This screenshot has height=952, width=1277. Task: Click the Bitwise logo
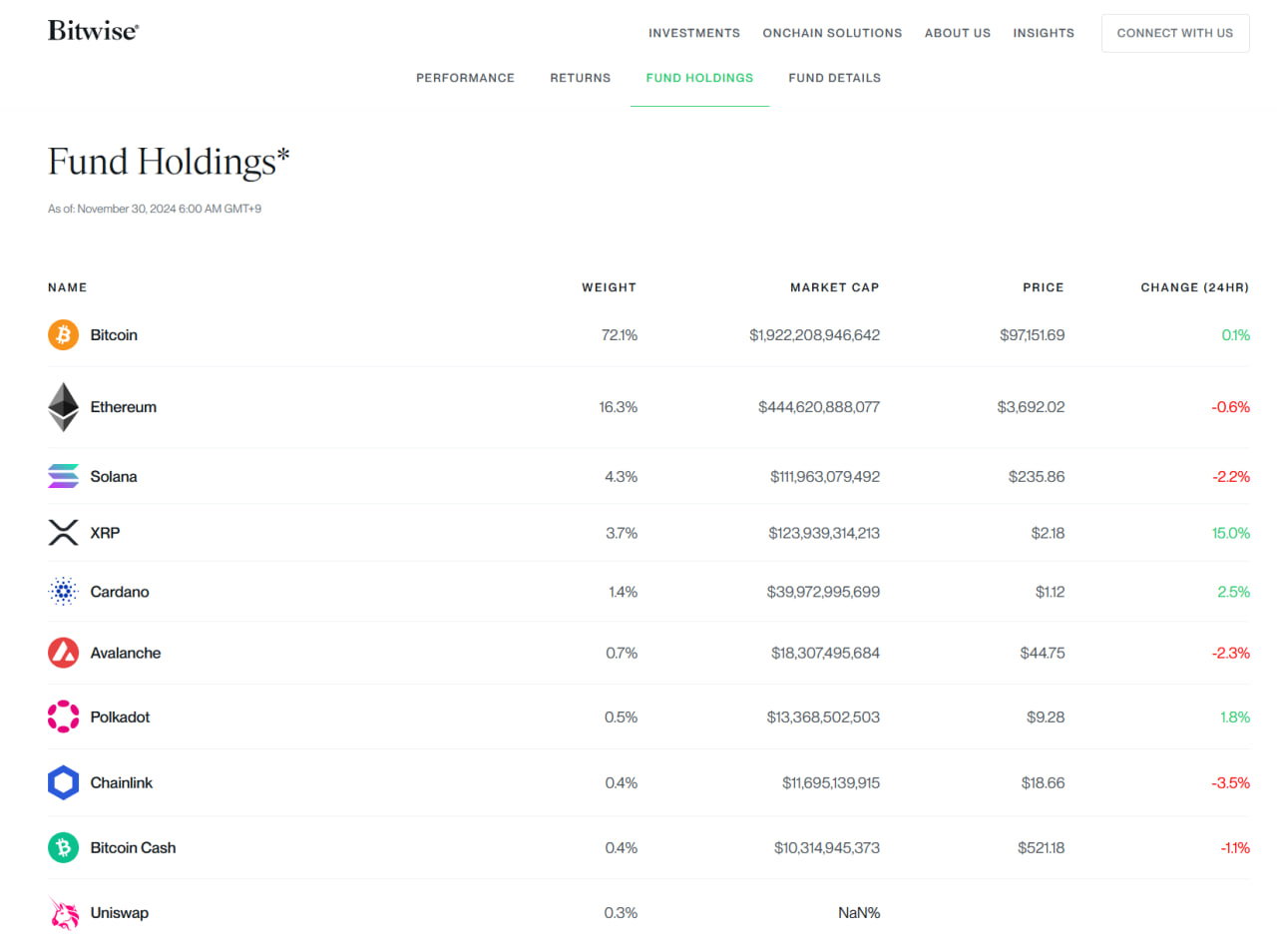point(93,30)
